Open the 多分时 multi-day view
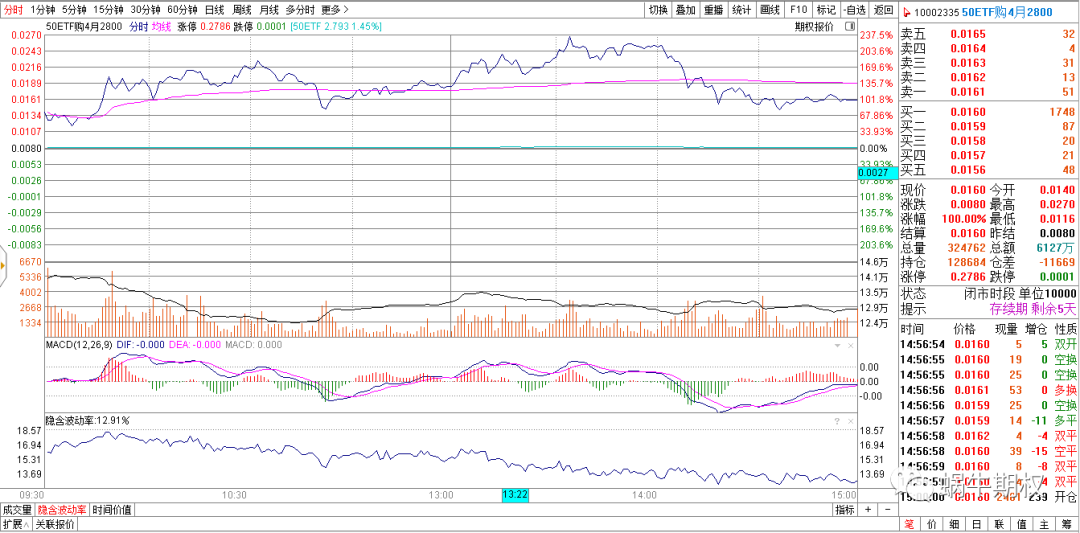This screenshot has height=533, width=1080. [300, 10]
